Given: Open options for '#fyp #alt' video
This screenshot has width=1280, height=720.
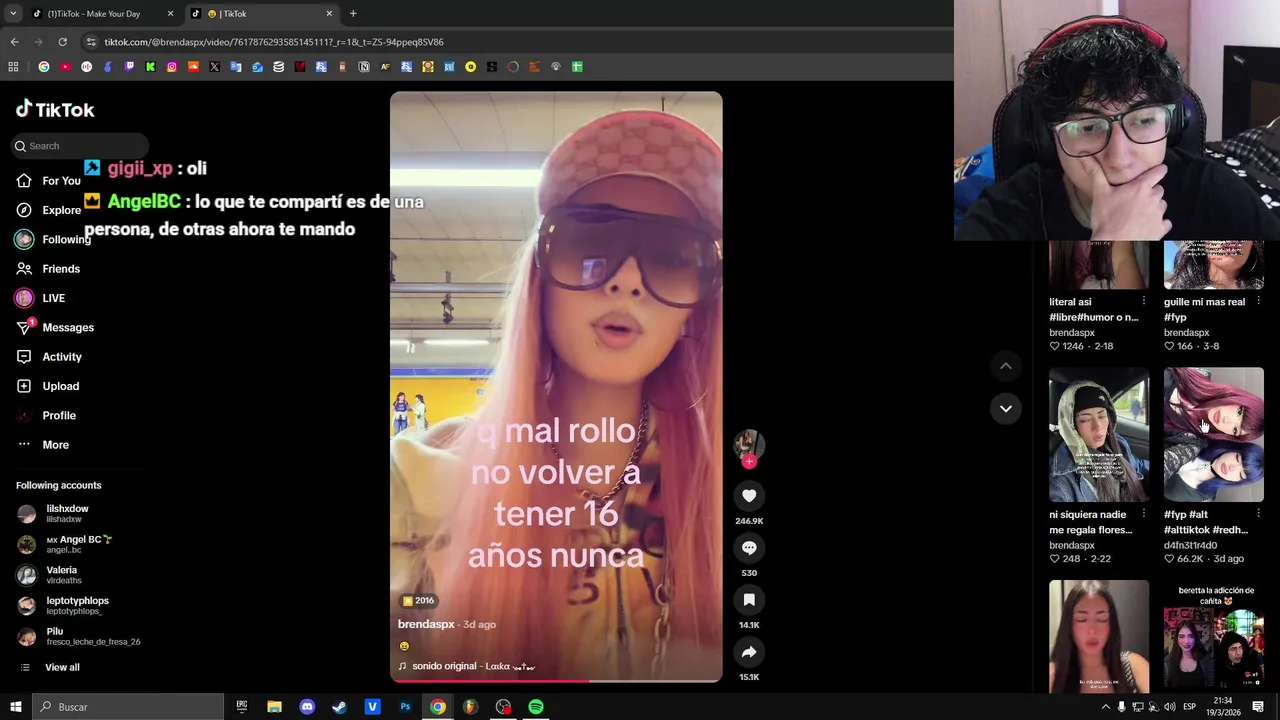Looking at the screenshot, I should (1258, 514).
